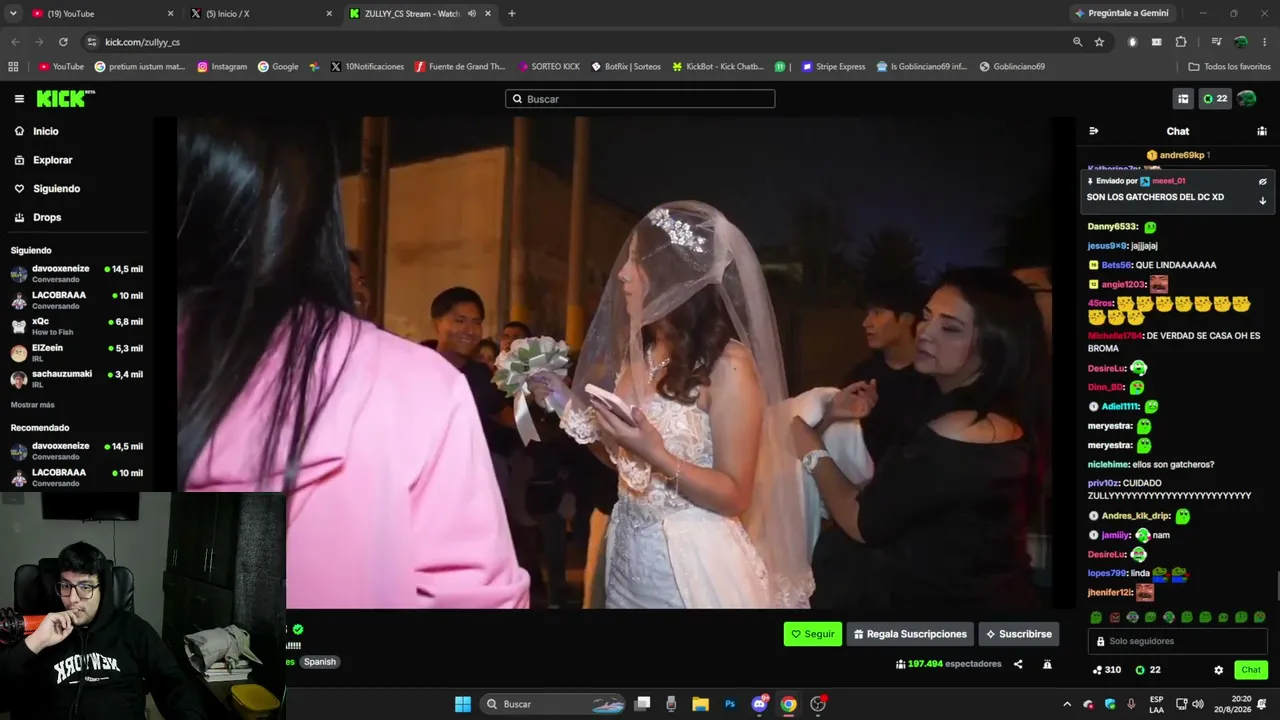Show the chat viewers list icon

click(1262, 131)
